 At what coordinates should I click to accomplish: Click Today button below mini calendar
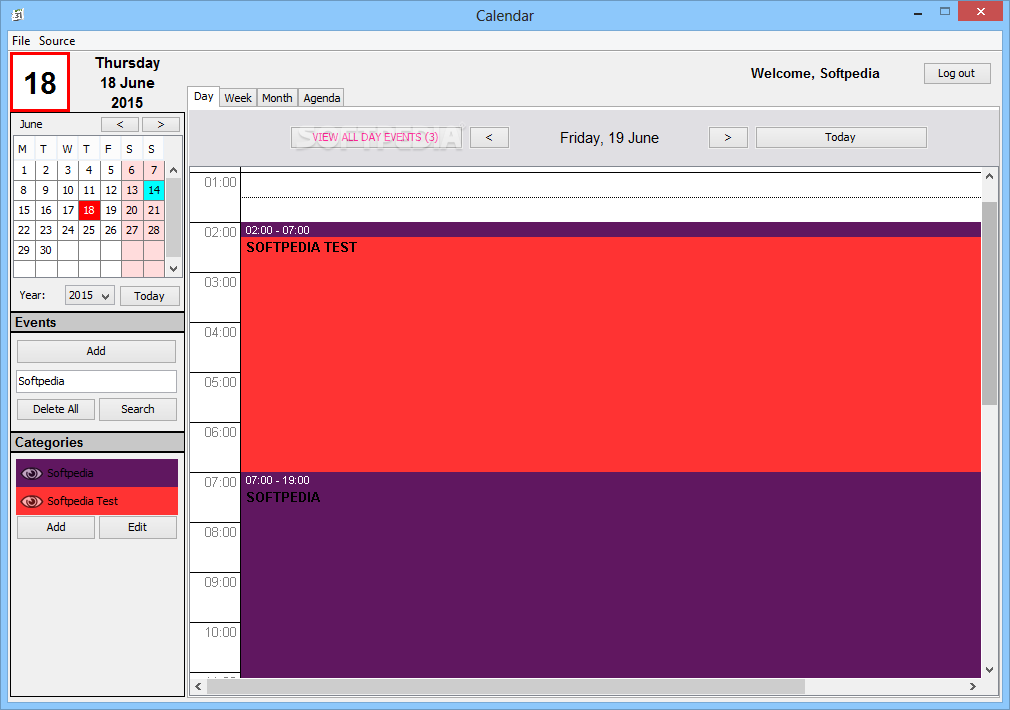[x=149, y=296]
